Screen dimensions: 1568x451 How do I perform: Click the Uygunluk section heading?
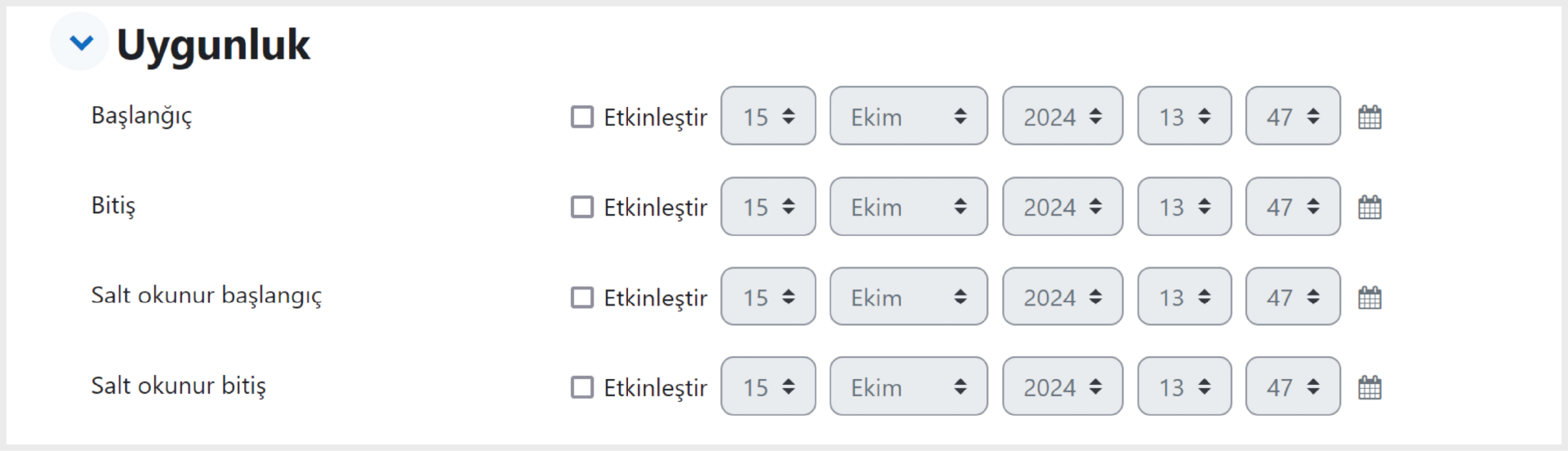click(213, 44)
